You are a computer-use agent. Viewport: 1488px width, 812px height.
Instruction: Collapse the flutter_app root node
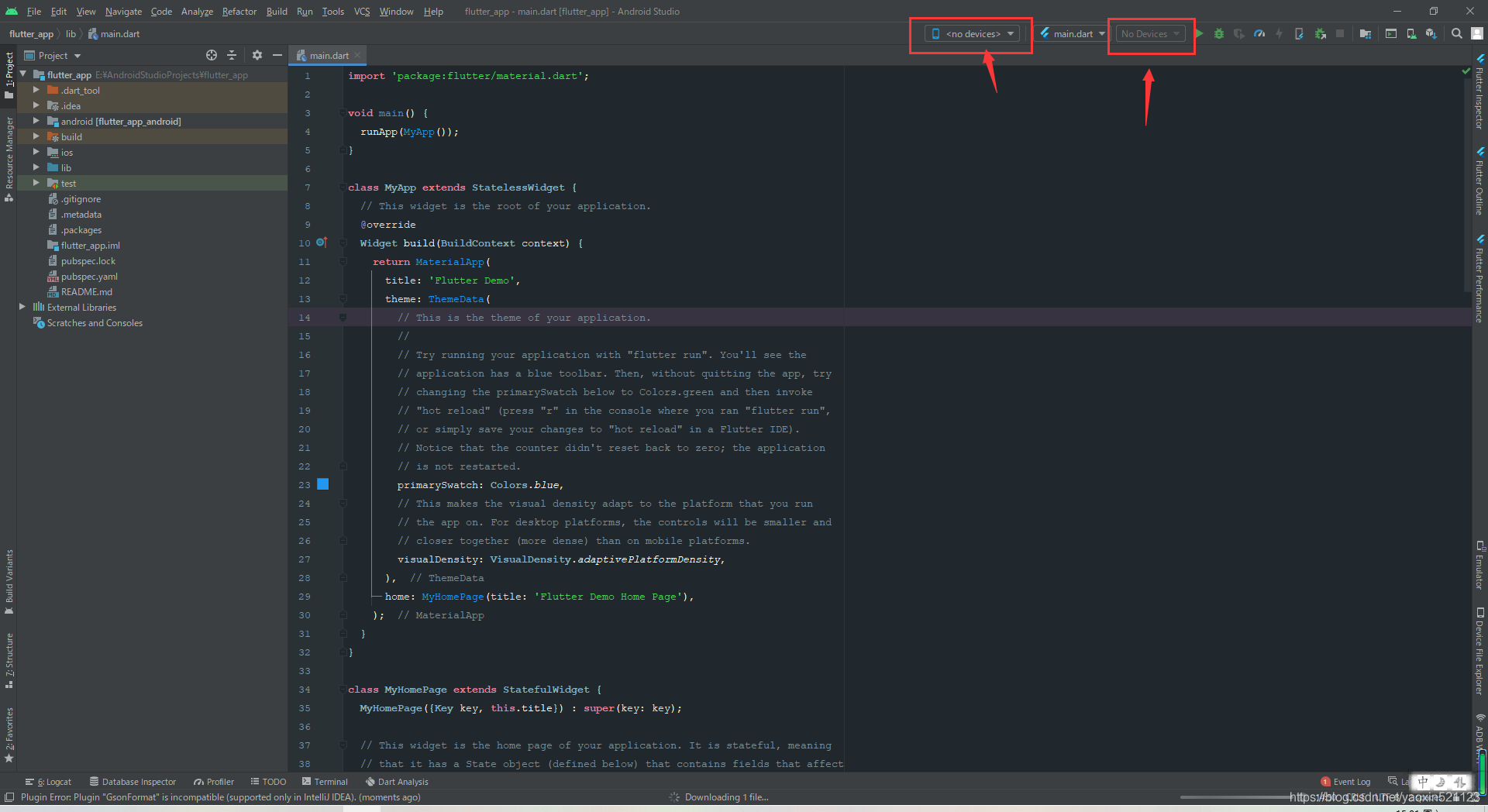tap(22, 74)
